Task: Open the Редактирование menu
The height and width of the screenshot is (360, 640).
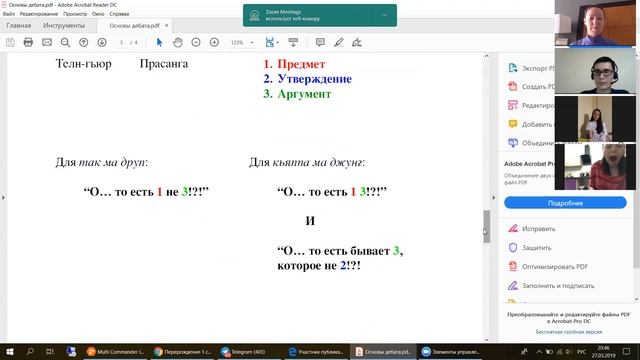Action: tap(39, 14)
